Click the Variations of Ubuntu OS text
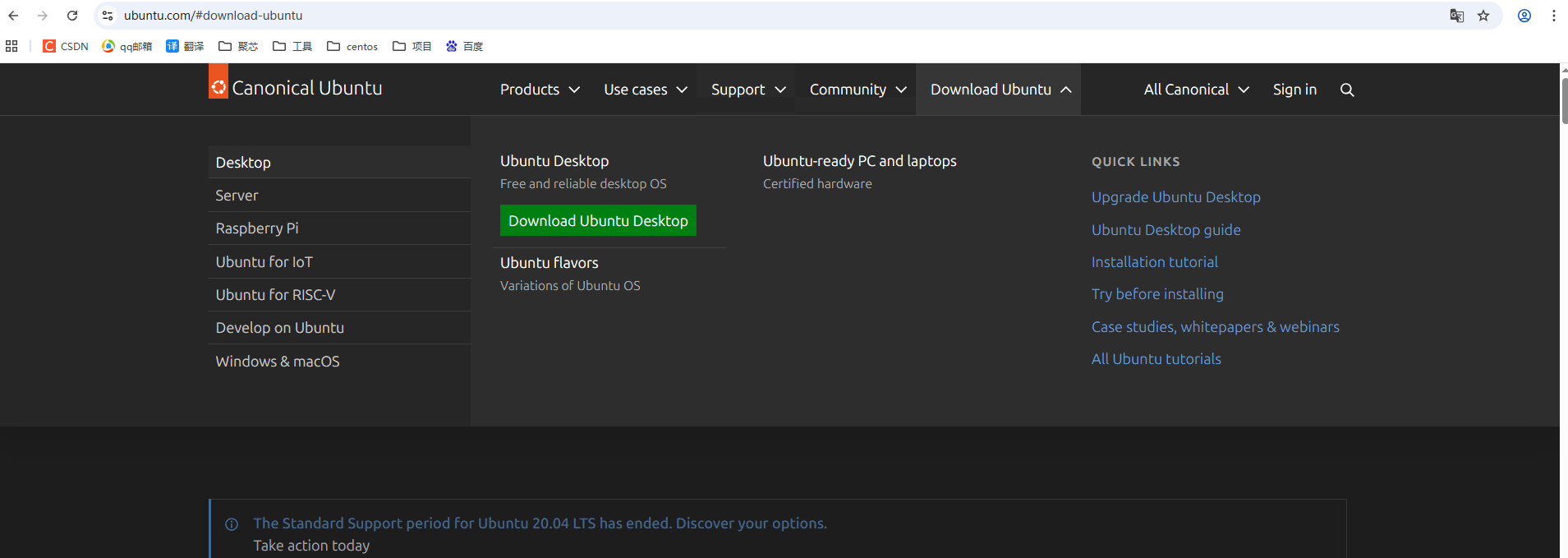1568x558 pixels. tap(570, 286)
